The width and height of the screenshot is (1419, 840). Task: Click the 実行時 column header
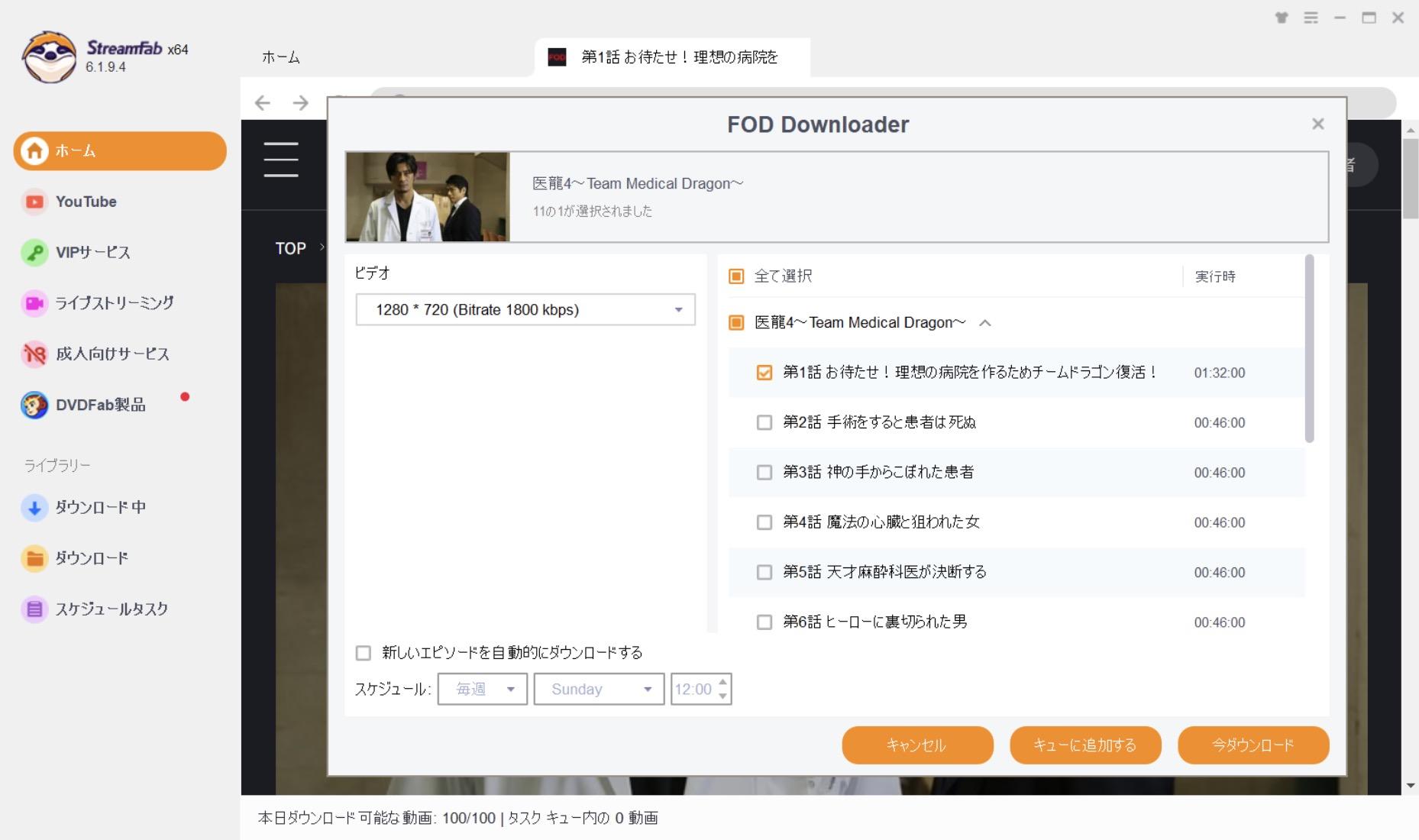click(x=1215, y=276)
